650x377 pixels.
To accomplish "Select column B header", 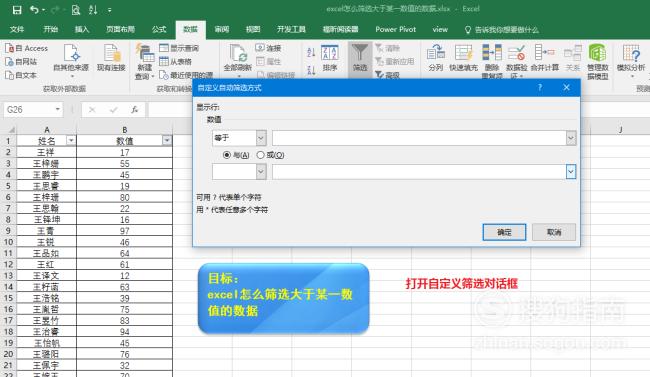I will pyautogui.click(x=124, y=129).
